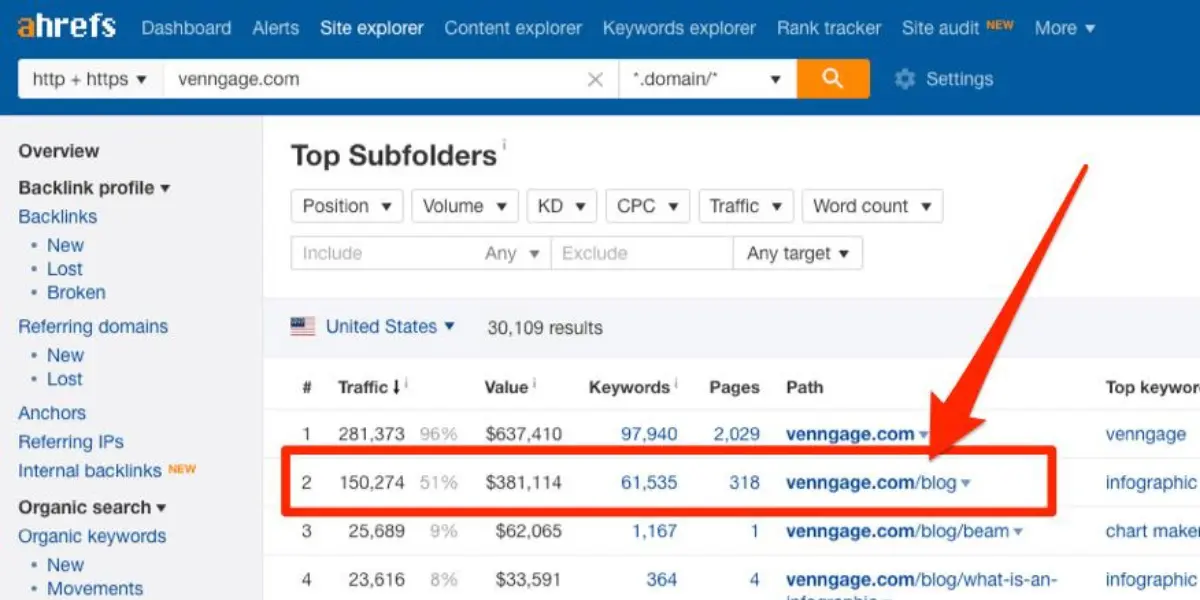Open the CPC filter dropdown
Image resolution: width=1200 pixels, height=600 pixels.
648,206
